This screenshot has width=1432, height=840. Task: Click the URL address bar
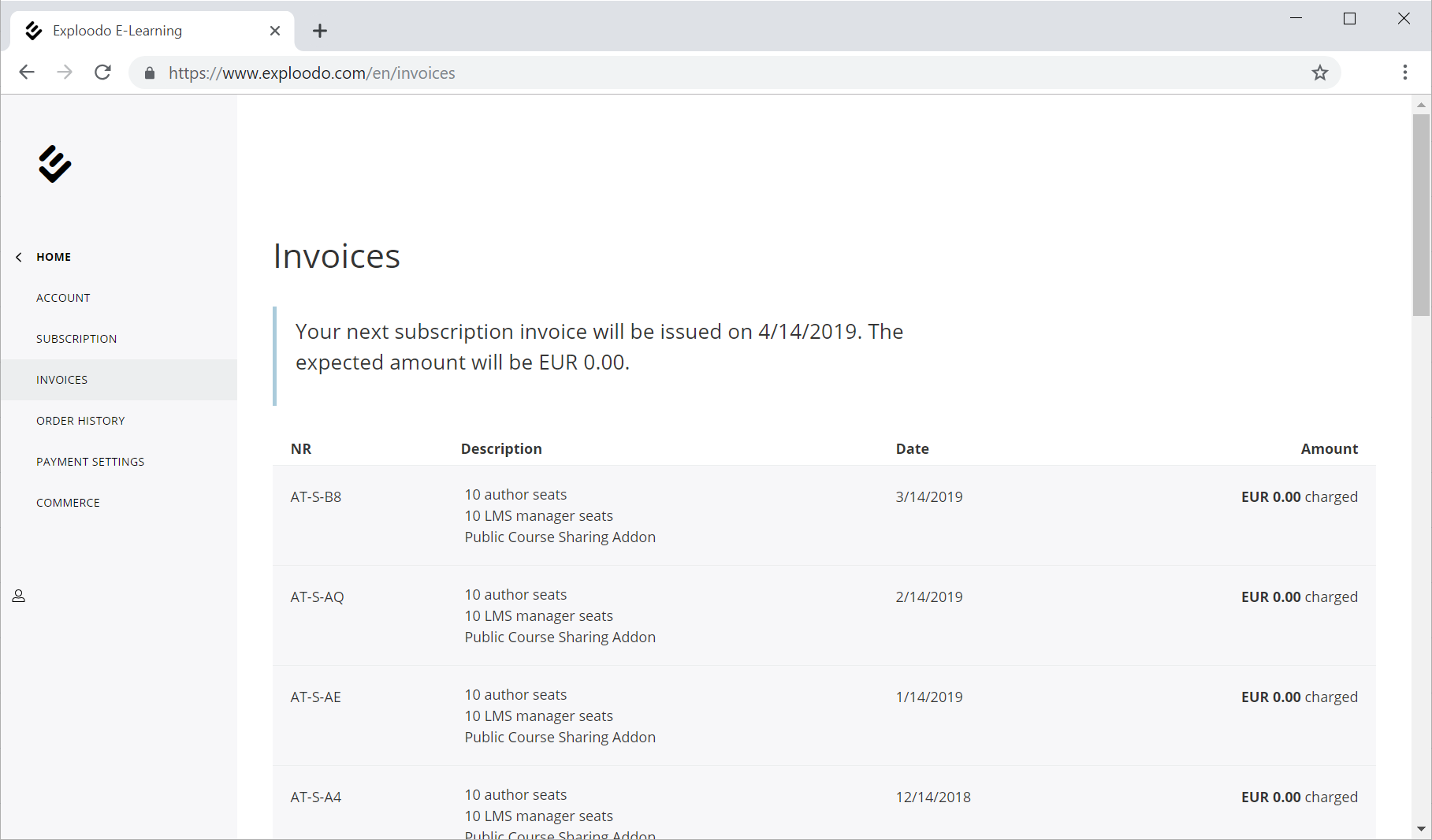(x=709, y=73)
